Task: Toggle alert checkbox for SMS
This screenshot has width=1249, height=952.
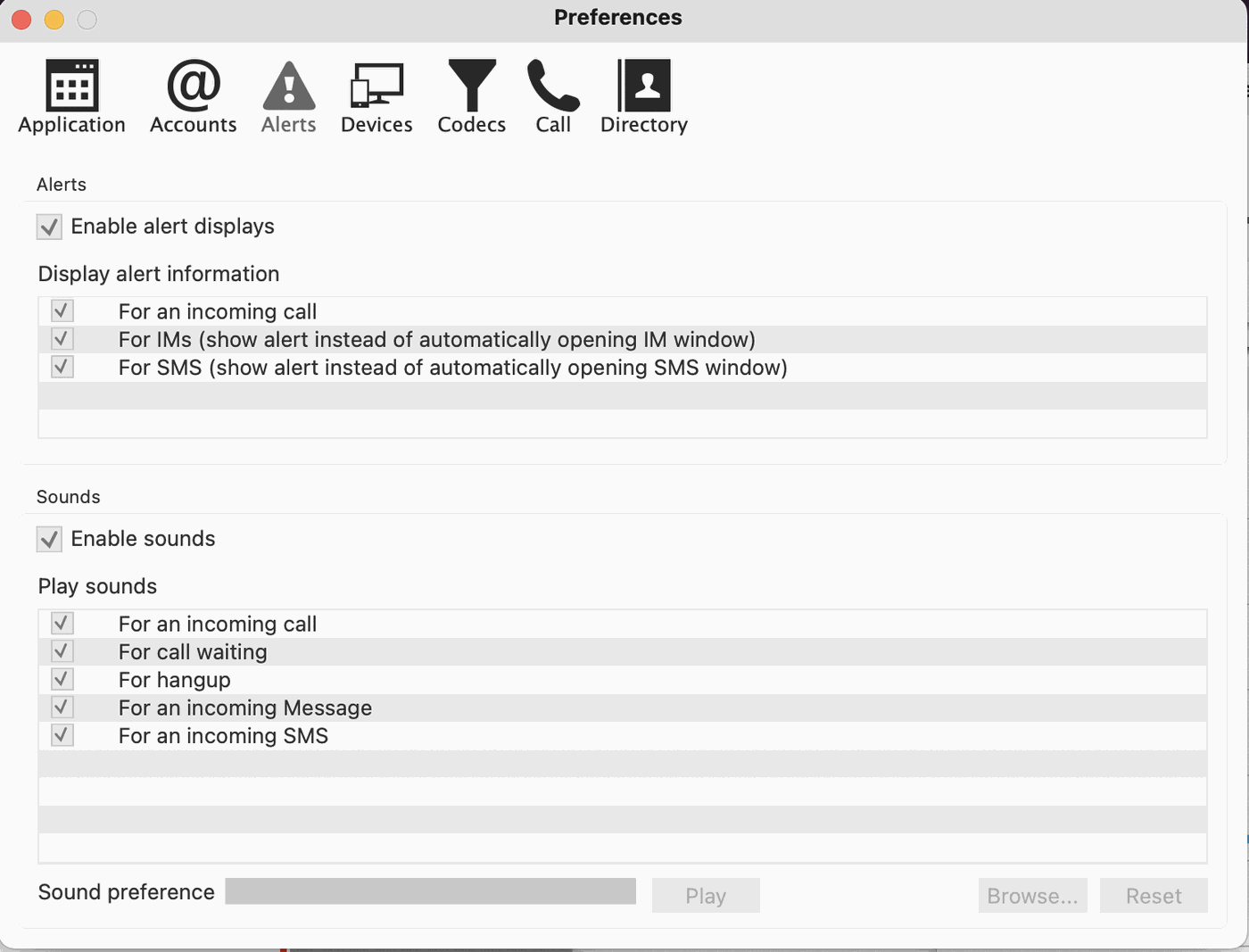Action: click(x=62, y=367)
